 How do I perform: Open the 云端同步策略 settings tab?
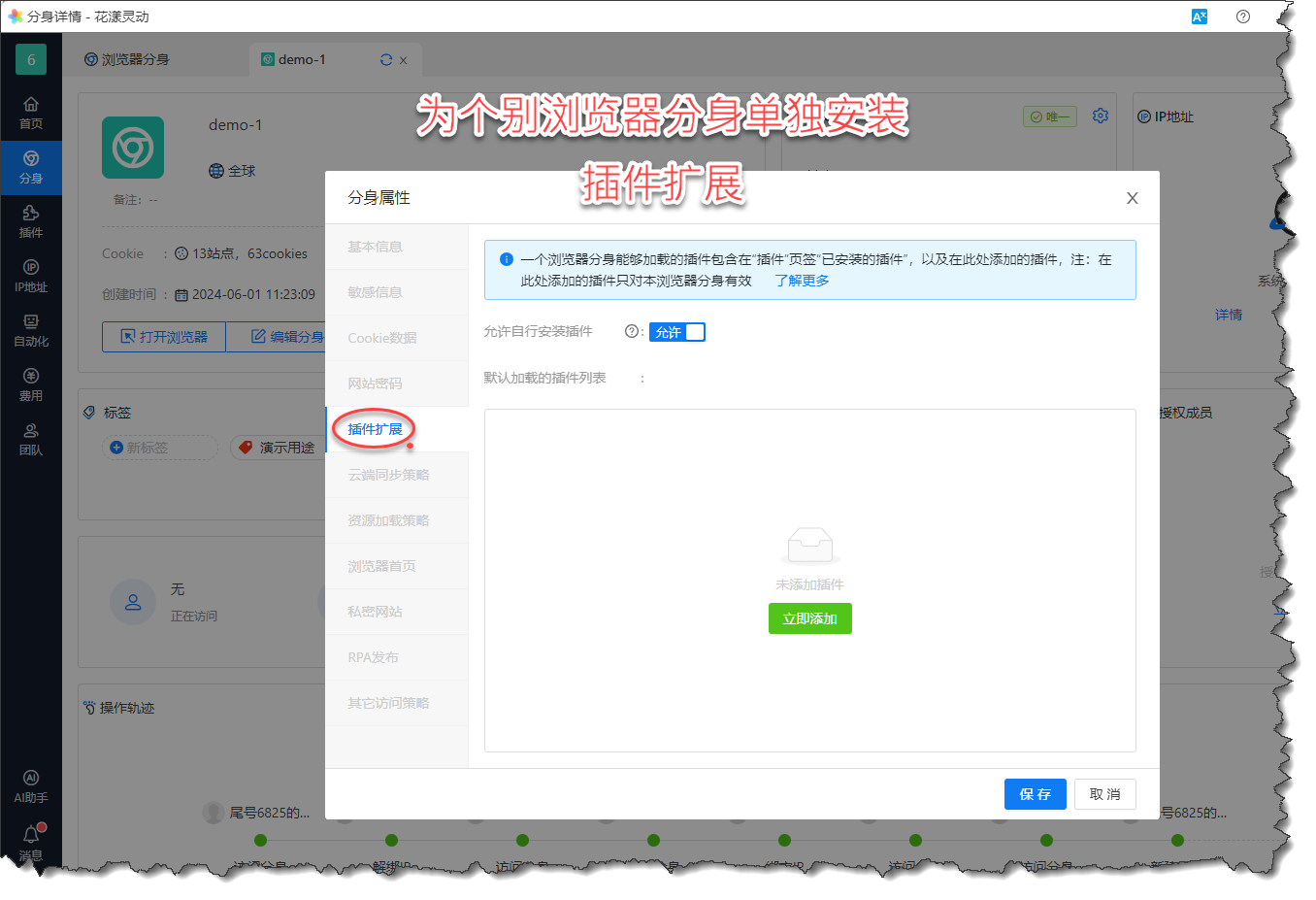[388, 475]
